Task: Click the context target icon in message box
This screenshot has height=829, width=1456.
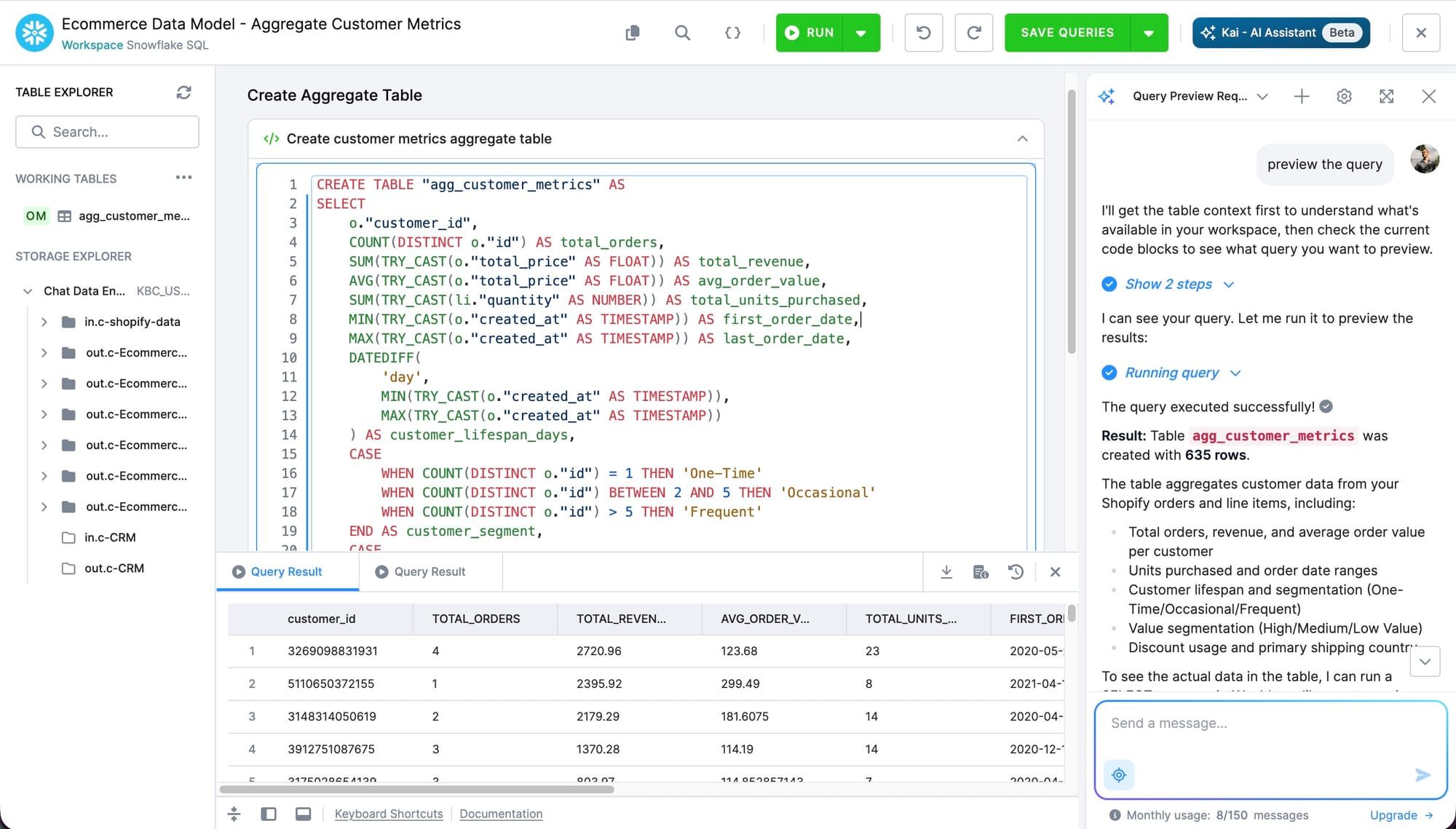Action: pos(1119,776)
